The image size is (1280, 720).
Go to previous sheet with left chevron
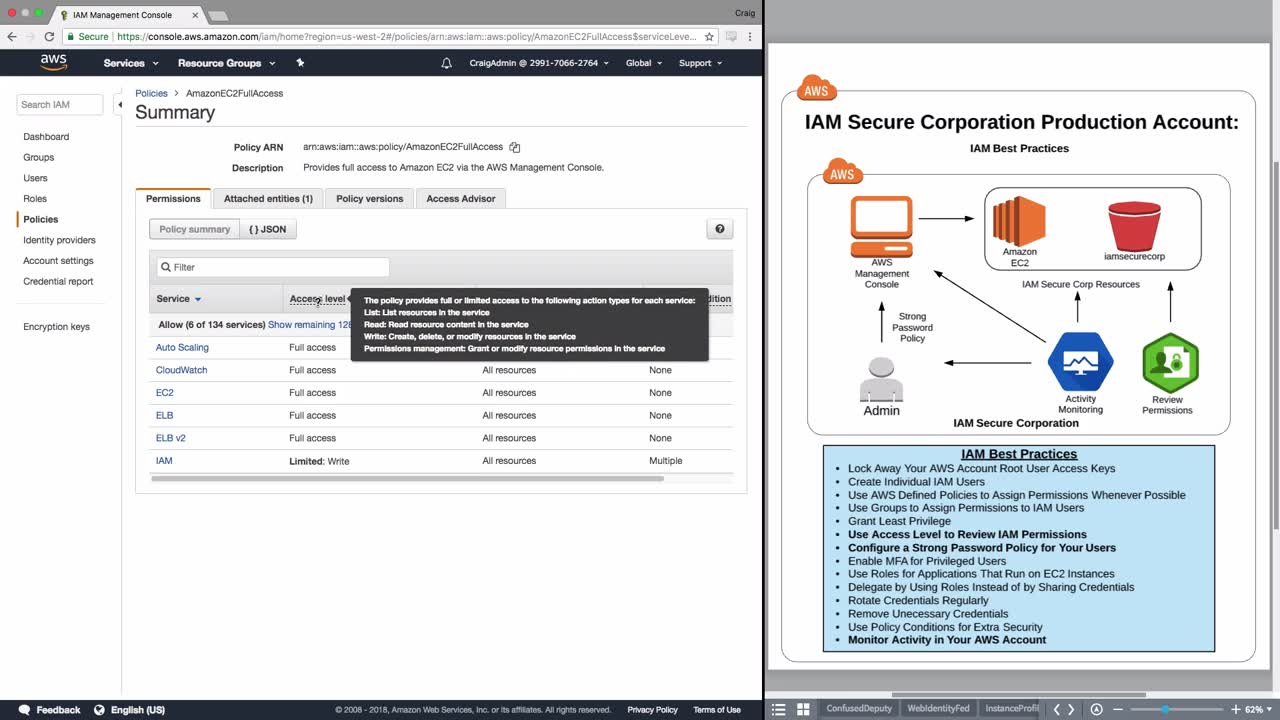click(1057, 709)
